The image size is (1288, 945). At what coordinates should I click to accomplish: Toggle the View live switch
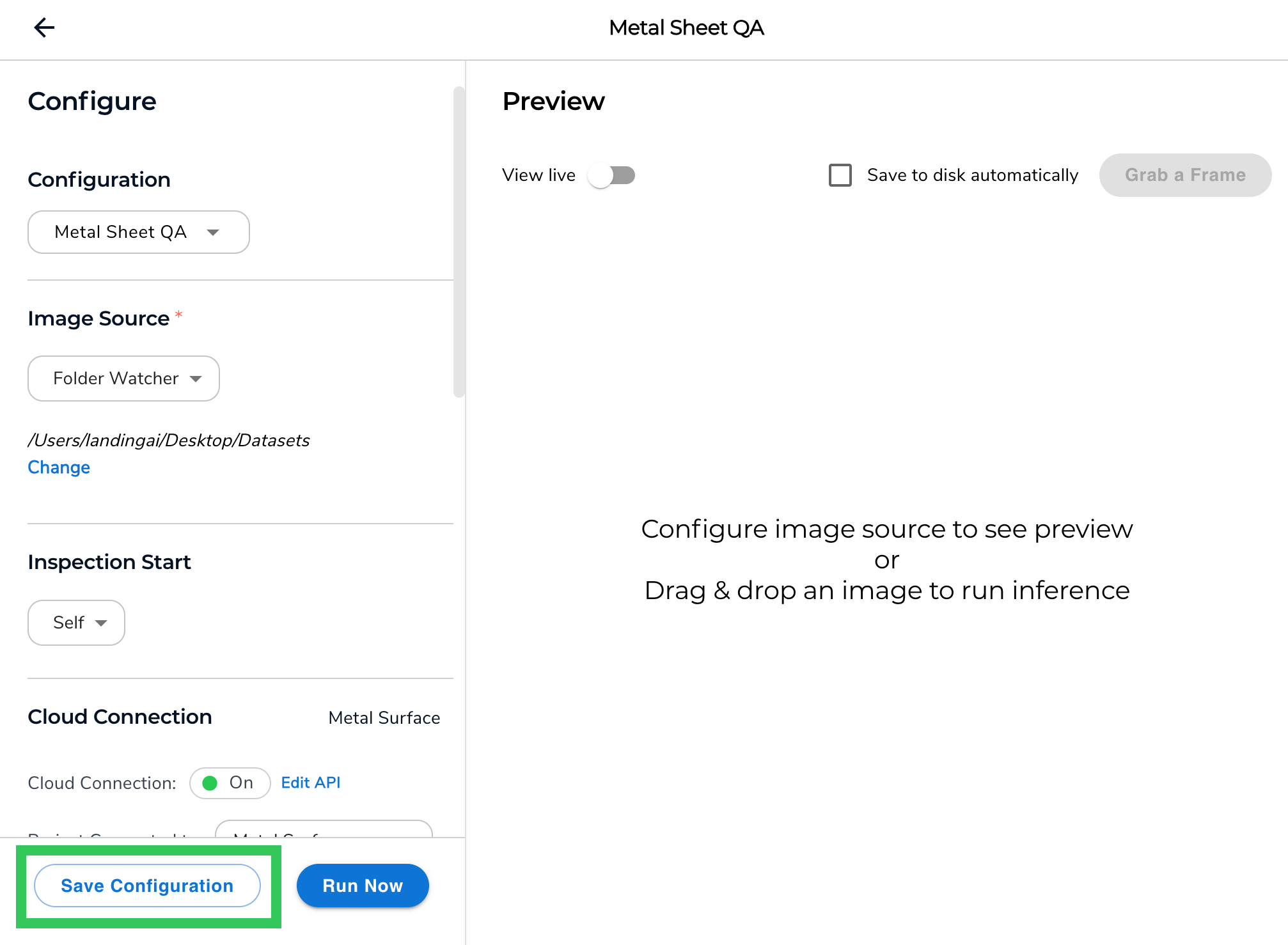coord(611,175)
